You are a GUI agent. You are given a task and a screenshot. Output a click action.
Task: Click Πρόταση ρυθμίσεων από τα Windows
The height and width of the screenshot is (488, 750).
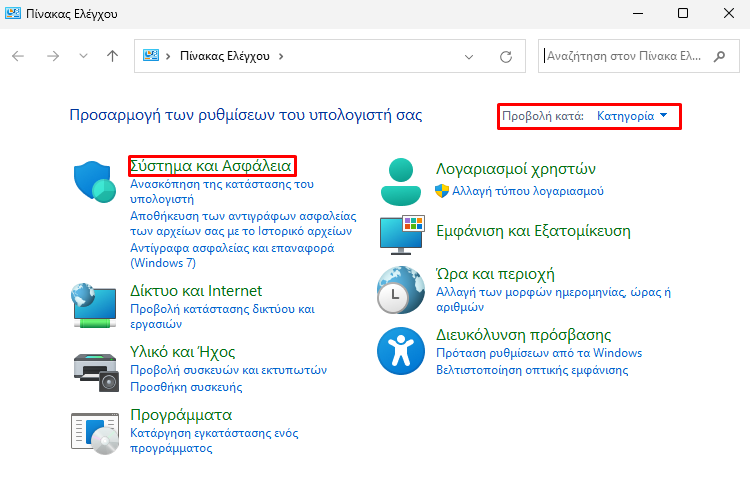539,353
